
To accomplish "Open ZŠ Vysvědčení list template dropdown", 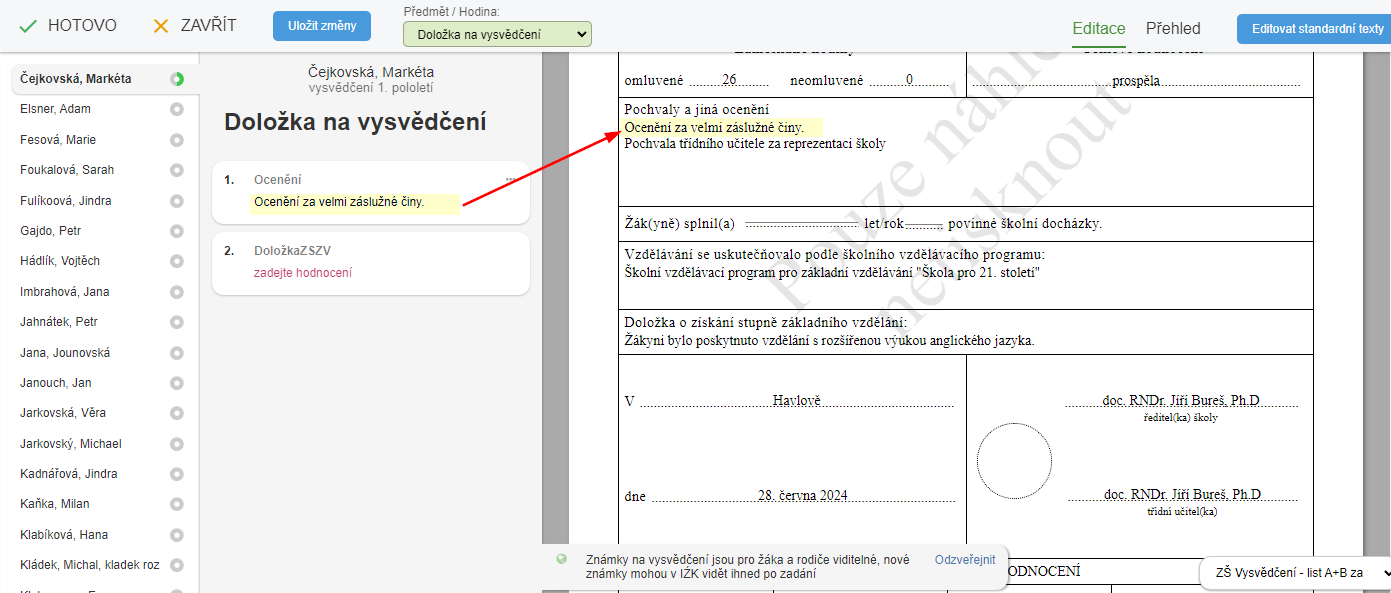I will pyautogui.click(x=1297, y=572).
